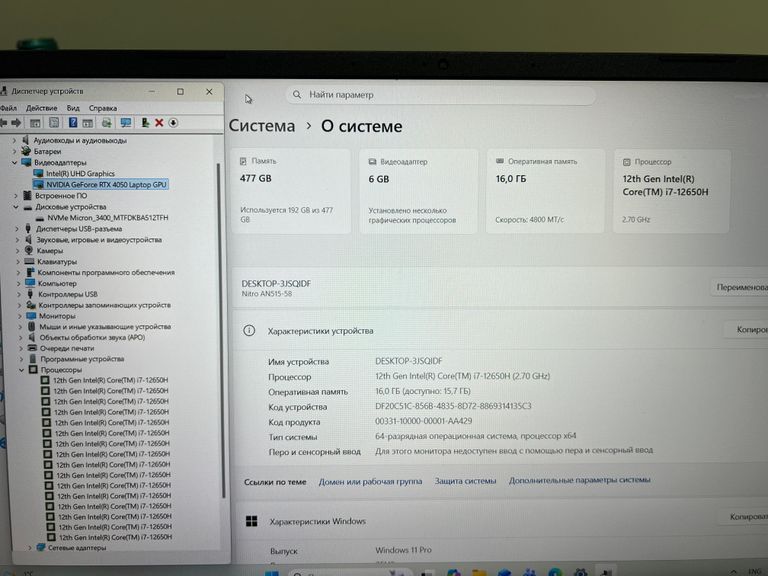
Task: Expand the Камеры node arrow
Action: (x=18, y=251)
